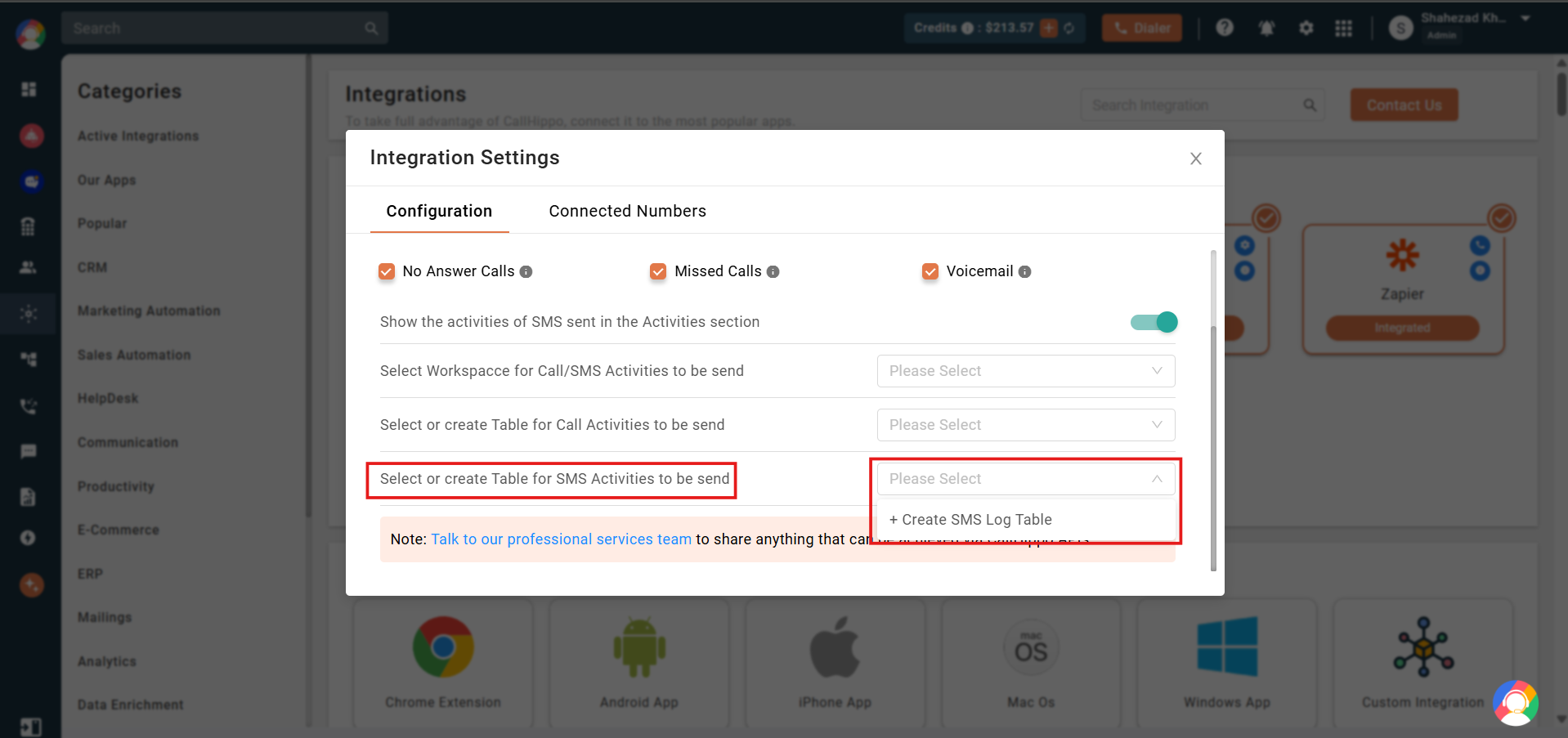Screen dimensions: 1568x738
Task: Open the building sidebar icon
Action: 29,226
